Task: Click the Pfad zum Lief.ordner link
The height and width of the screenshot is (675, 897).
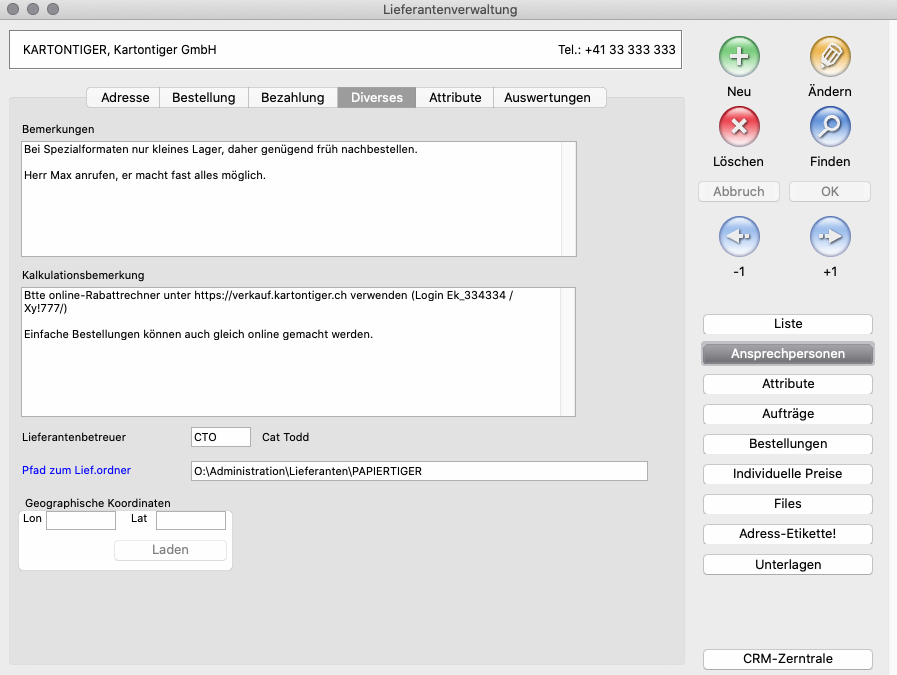Action: [77, 470]
